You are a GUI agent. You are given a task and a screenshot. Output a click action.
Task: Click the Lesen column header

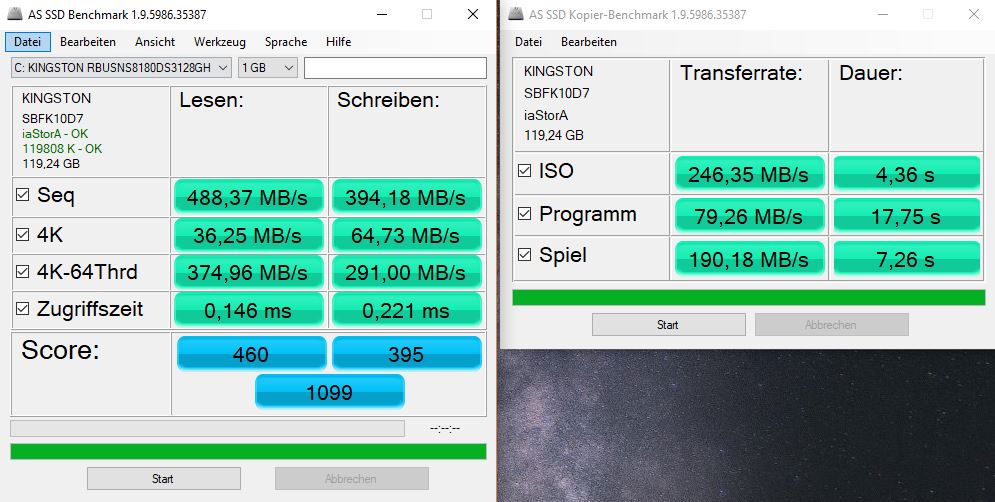[211, 100]
